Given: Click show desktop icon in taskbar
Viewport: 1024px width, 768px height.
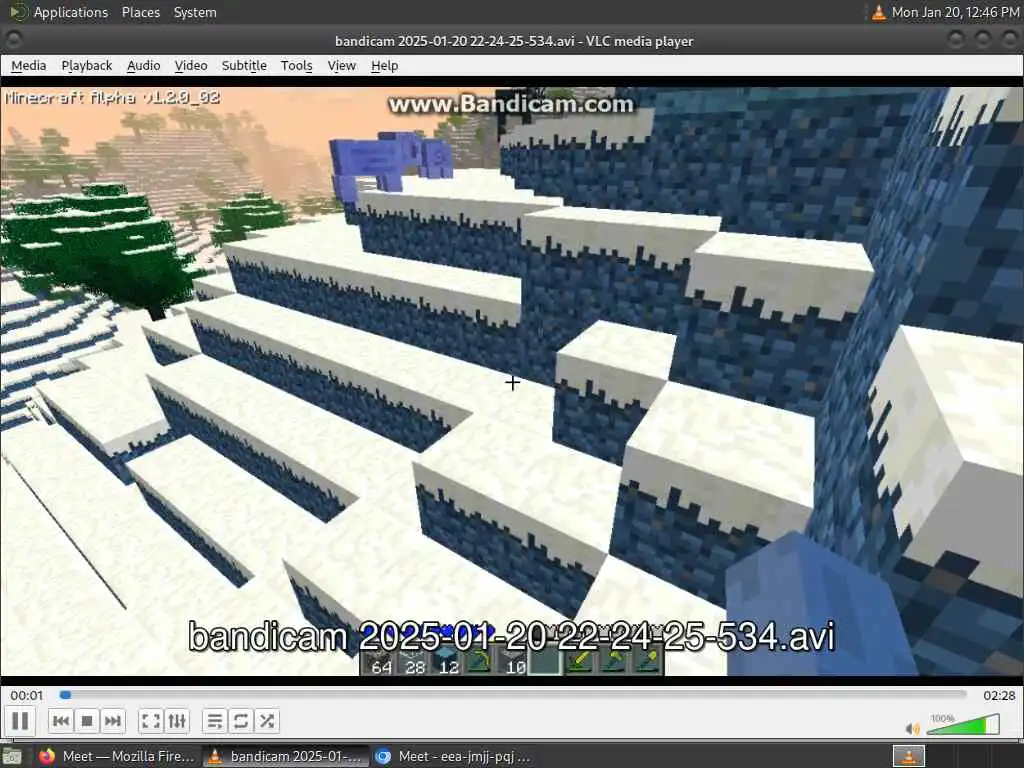Looking at the screenshot, I should [x=12, y=757].
